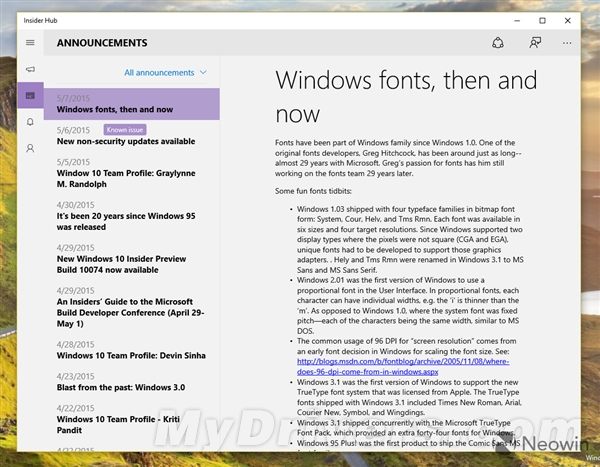Click the megaphone icon in sidebar
The width and height of the screenshot is (600, 467).
click(x=30, y=69)
